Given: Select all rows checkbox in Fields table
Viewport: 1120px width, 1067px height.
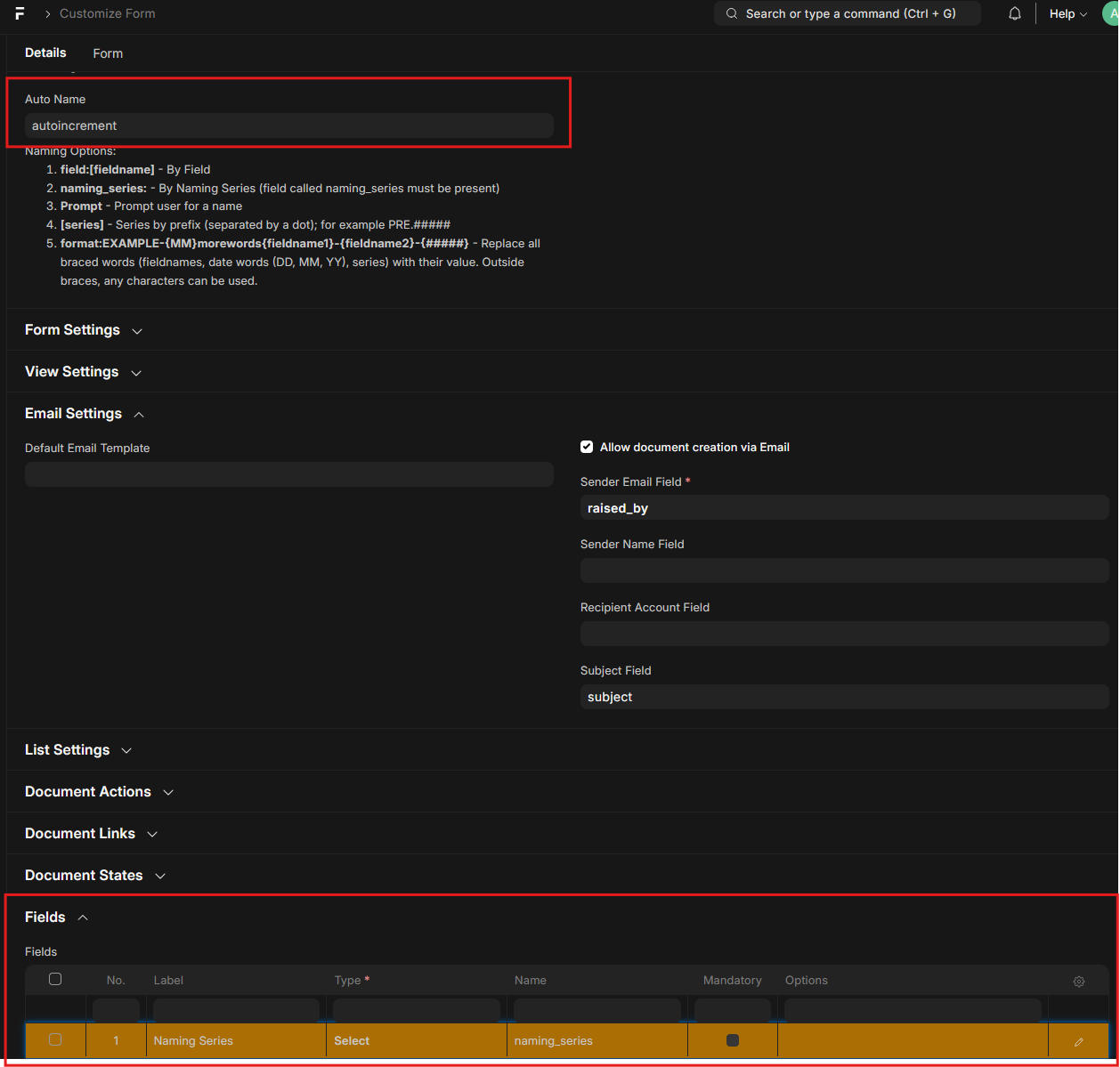Looking at the screenshot, I should 55,979.
